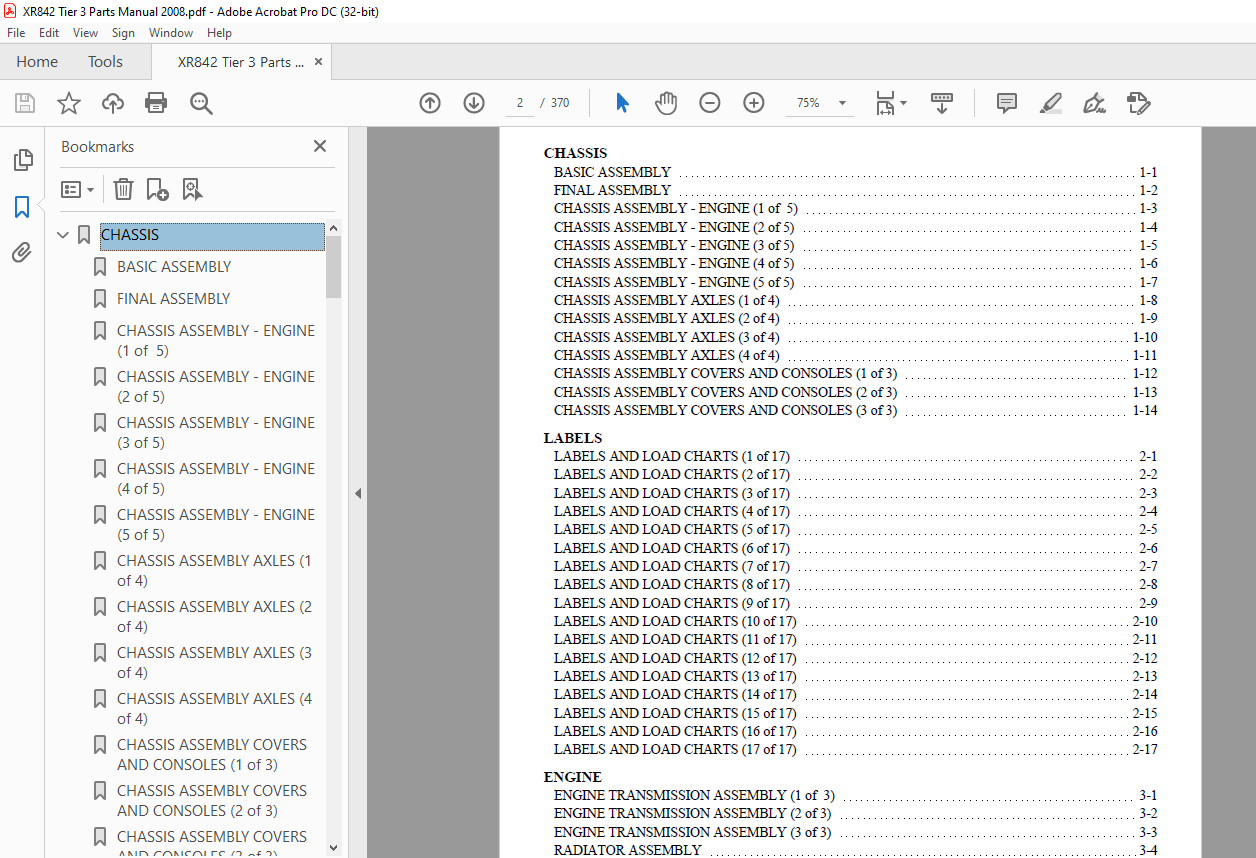Click the scrolling mode keyboard icon

coord(942,103)
